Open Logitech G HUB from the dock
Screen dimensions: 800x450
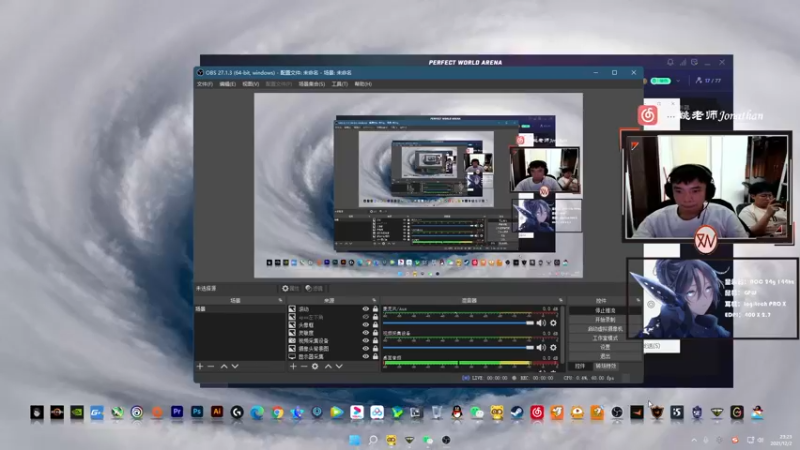click(x=237, y=412)
